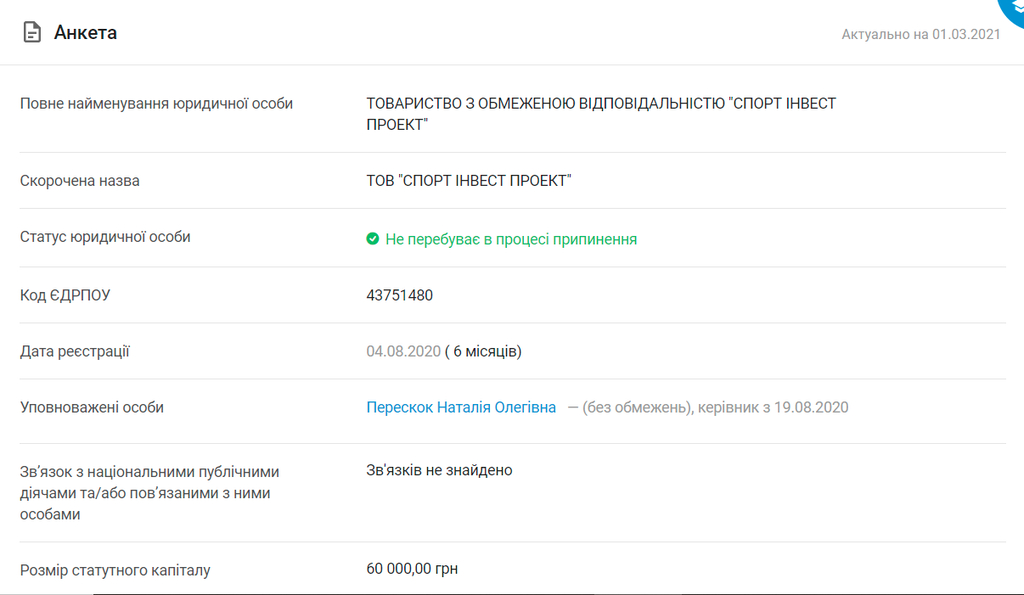Click the registration date 04.08.2020

click(404, 351)
